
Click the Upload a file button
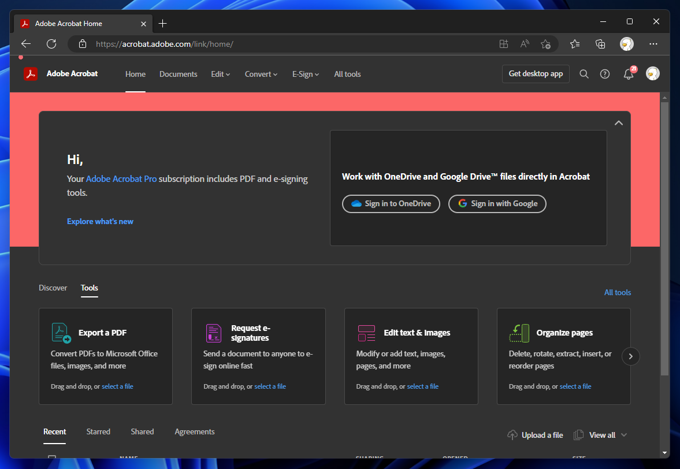[535, 435]
